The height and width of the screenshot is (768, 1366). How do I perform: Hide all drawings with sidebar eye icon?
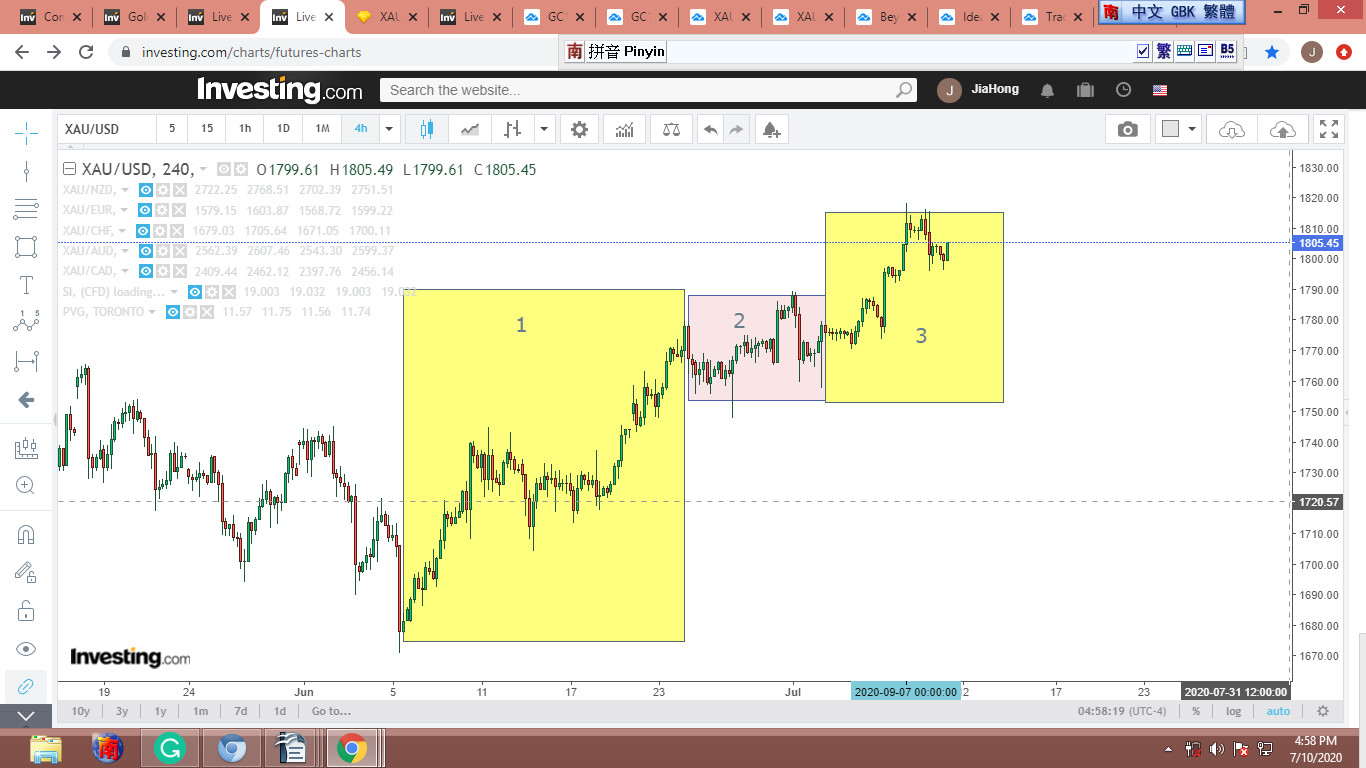point(26,648)
